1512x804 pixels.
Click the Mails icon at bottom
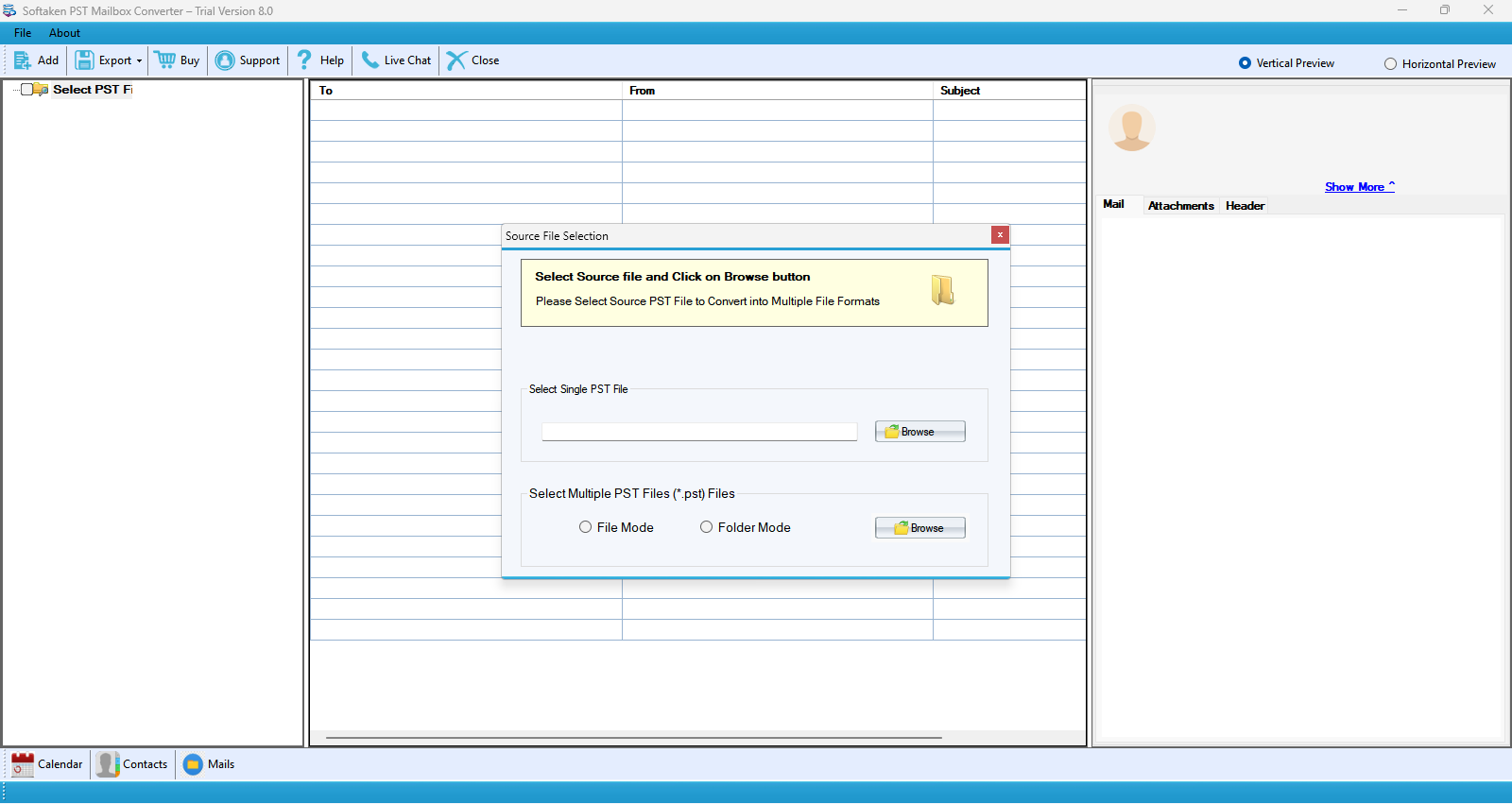193,764
